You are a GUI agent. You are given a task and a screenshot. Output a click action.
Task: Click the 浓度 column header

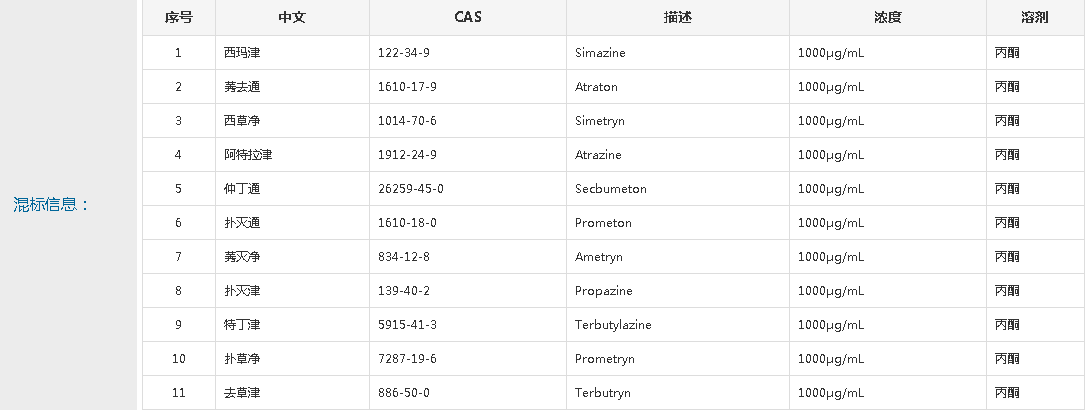(x=888, y=18)
